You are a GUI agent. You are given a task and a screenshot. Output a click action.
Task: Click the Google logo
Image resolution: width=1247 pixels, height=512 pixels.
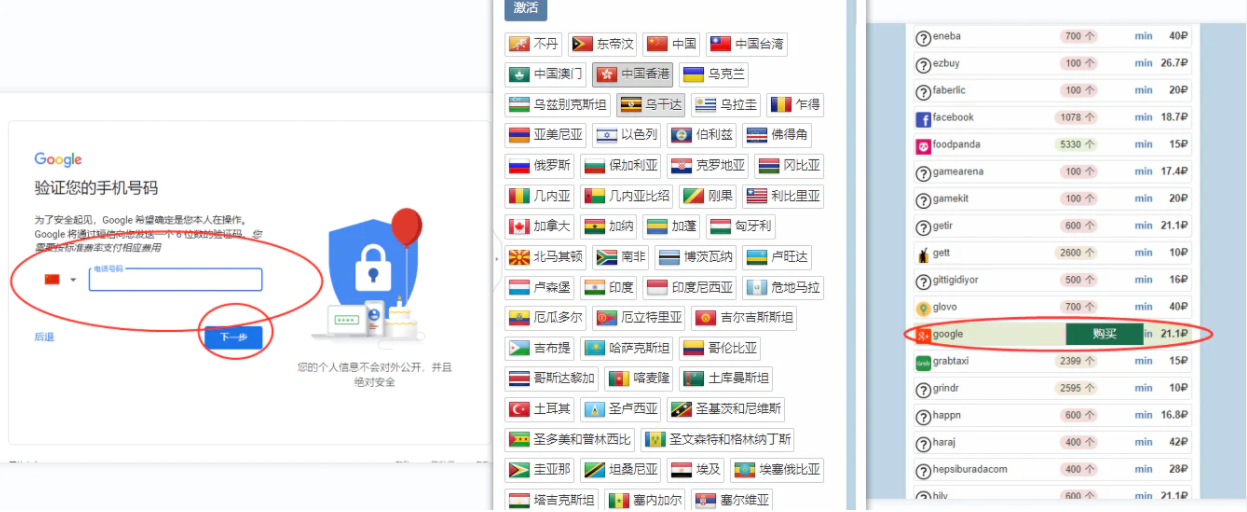(x=58, y=159)
